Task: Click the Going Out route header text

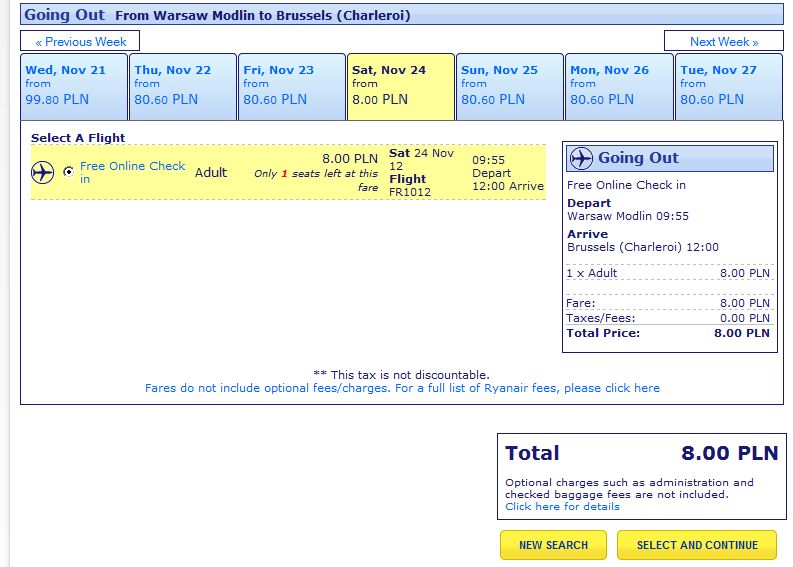Action: 217,15
